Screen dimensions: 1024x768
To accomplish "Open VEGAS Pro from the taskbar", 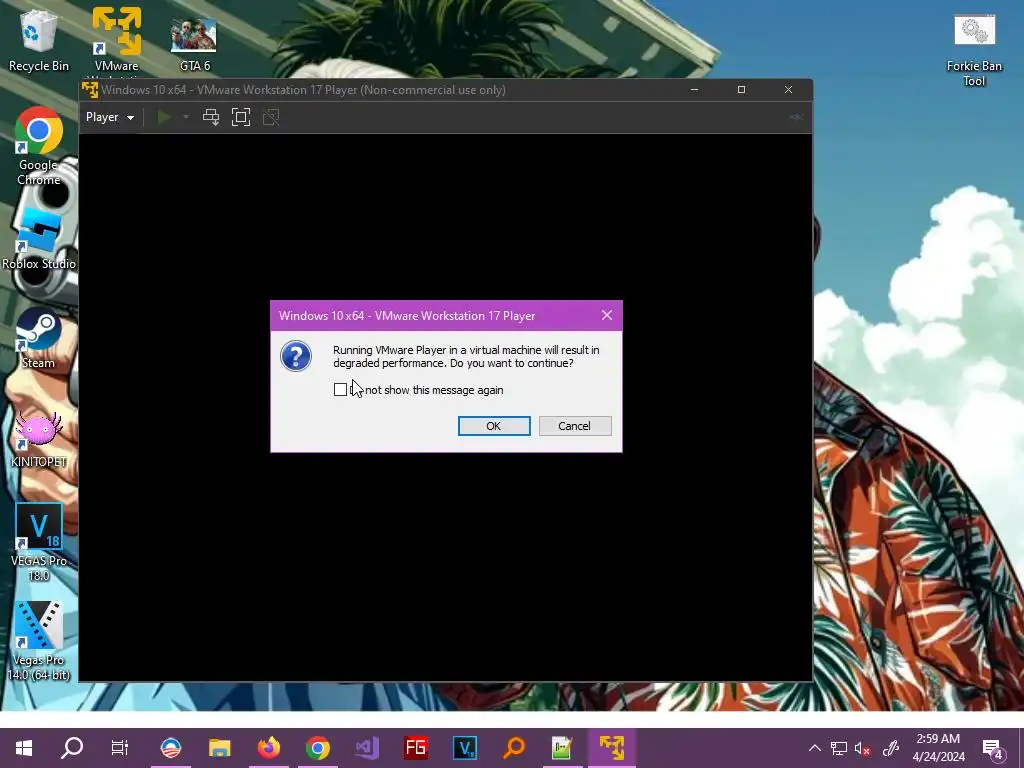I will click(465, 748).
